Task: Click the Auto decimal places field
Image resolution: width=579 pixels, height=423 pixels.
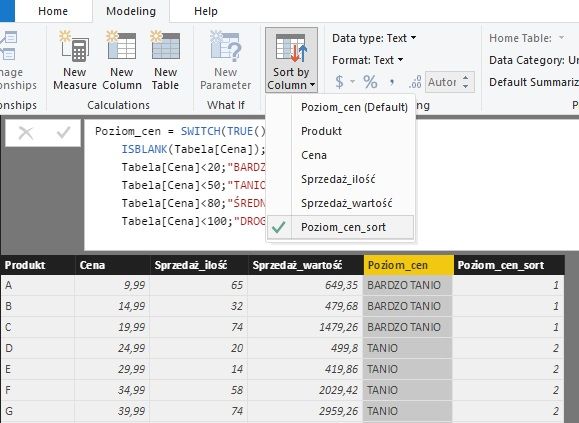Action: 442,82
